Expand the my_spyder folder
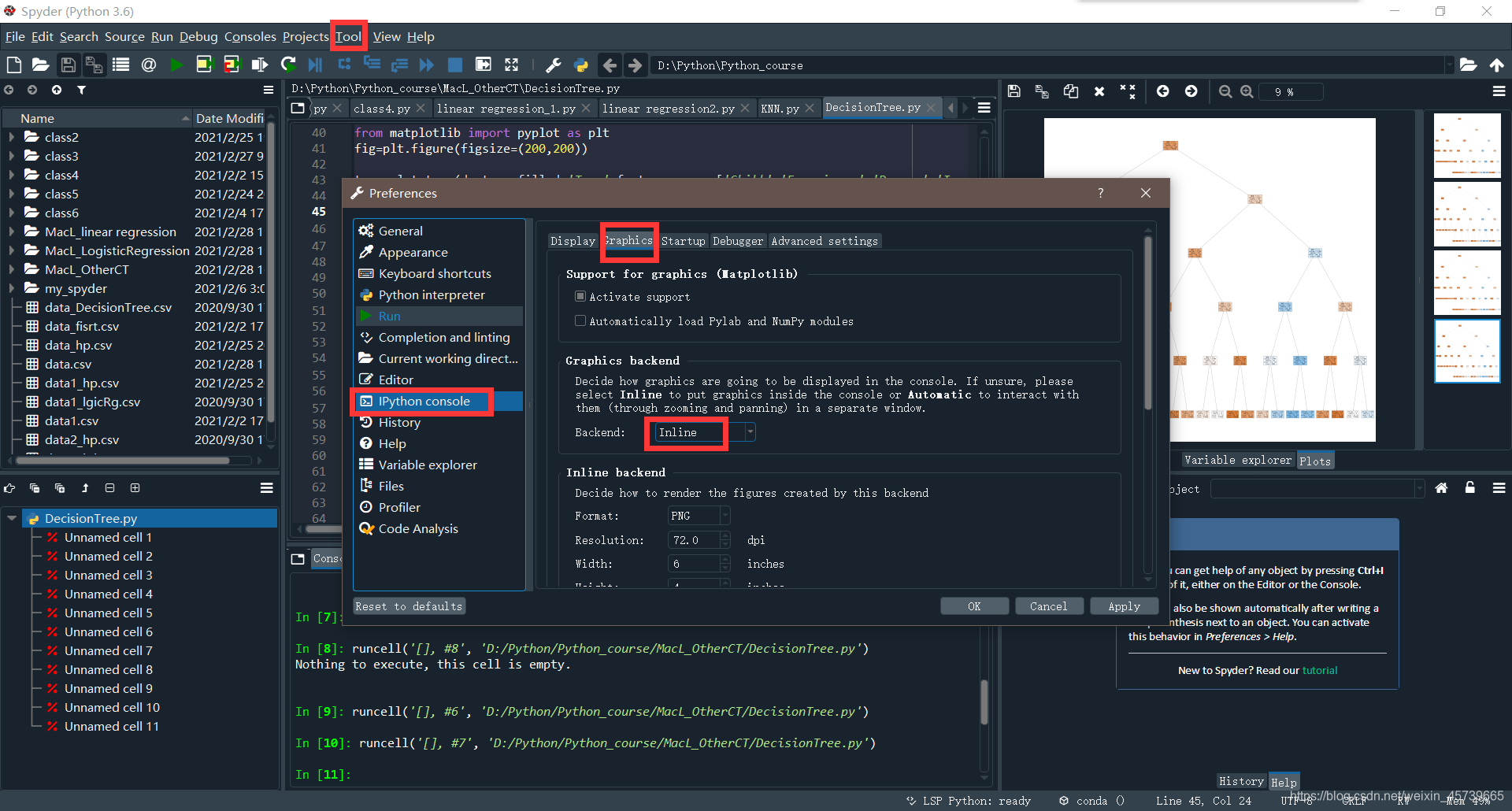The width and height of the screenshot is (1512, 811). pos(11,288)
